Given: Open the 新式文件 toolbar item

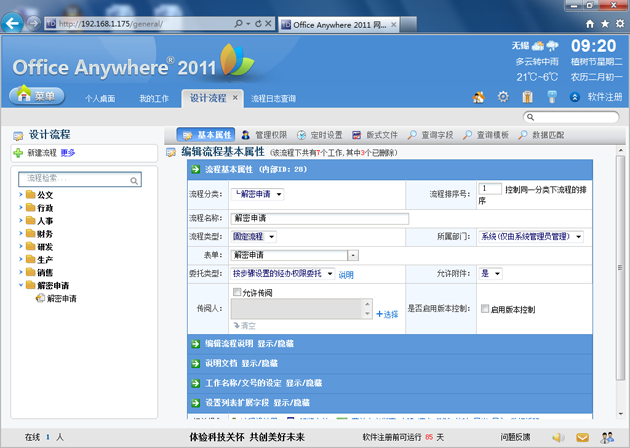Looking at the screenshot, I should [375, 134].
